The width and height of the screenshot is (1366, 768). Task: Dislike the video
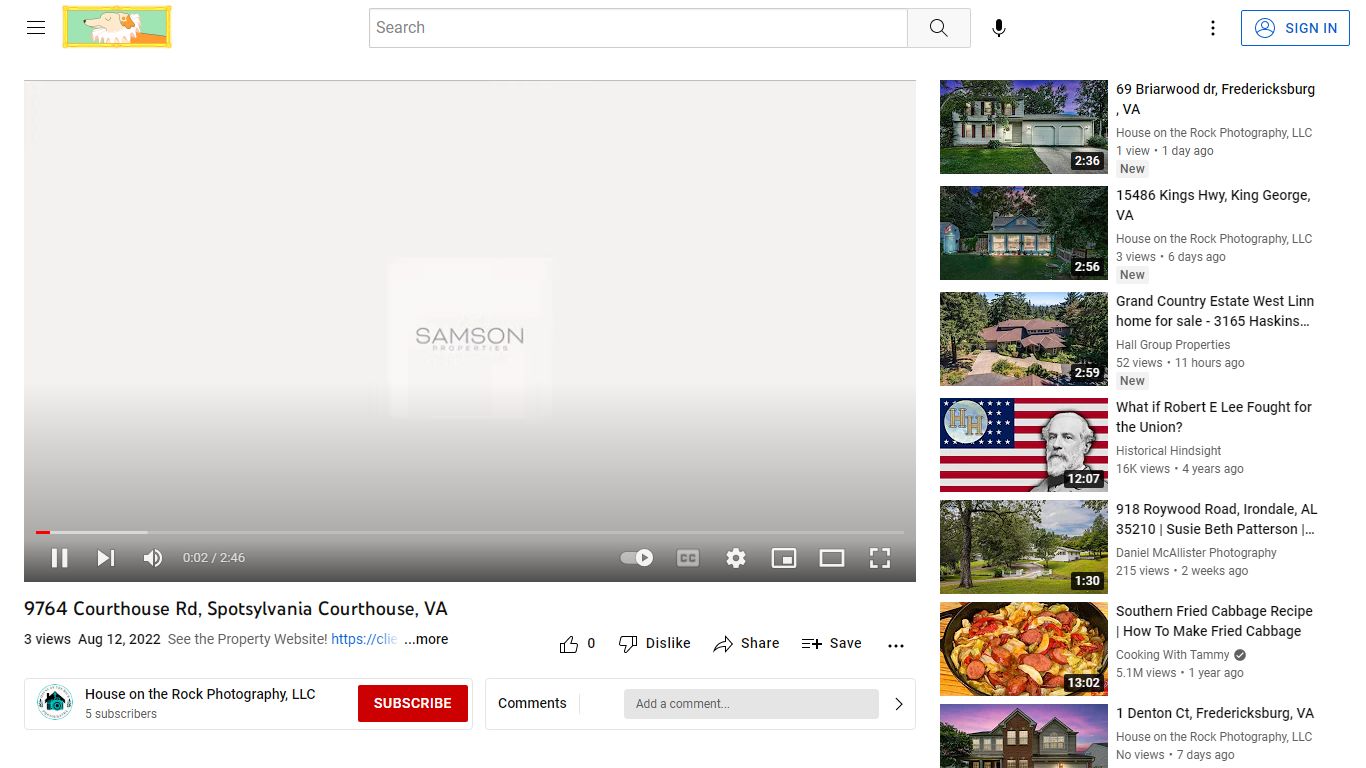click(x=655, y=644)
